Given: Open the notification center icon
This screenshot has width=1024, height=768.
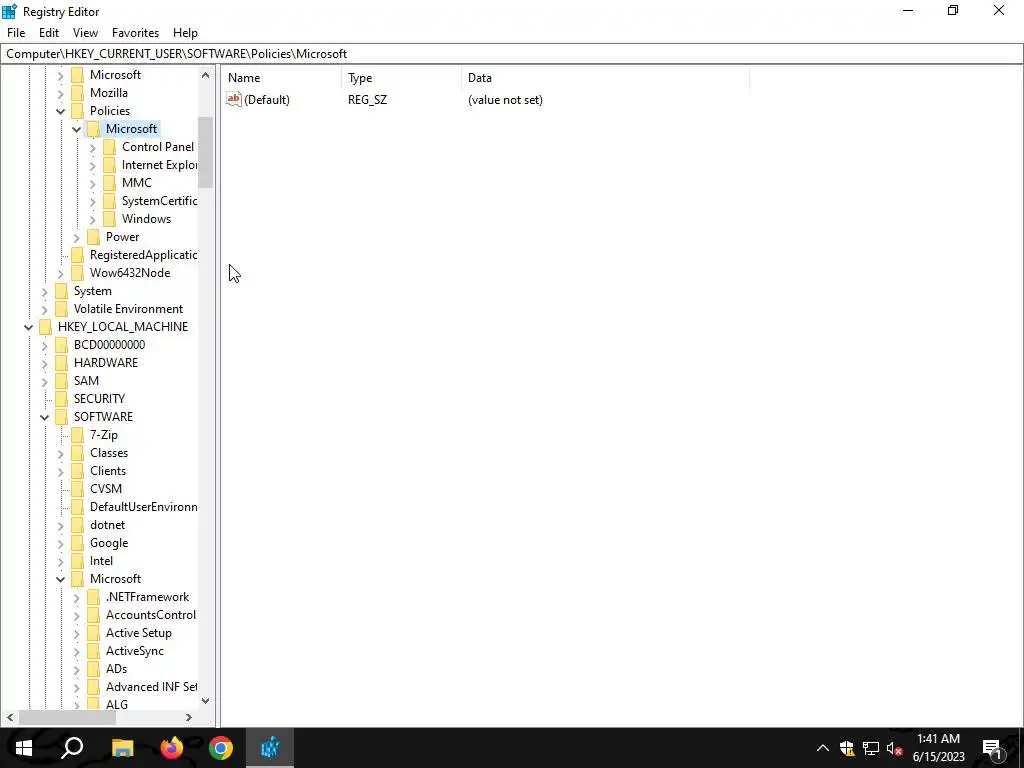Looking at the screenshot, I should (992, 748).
